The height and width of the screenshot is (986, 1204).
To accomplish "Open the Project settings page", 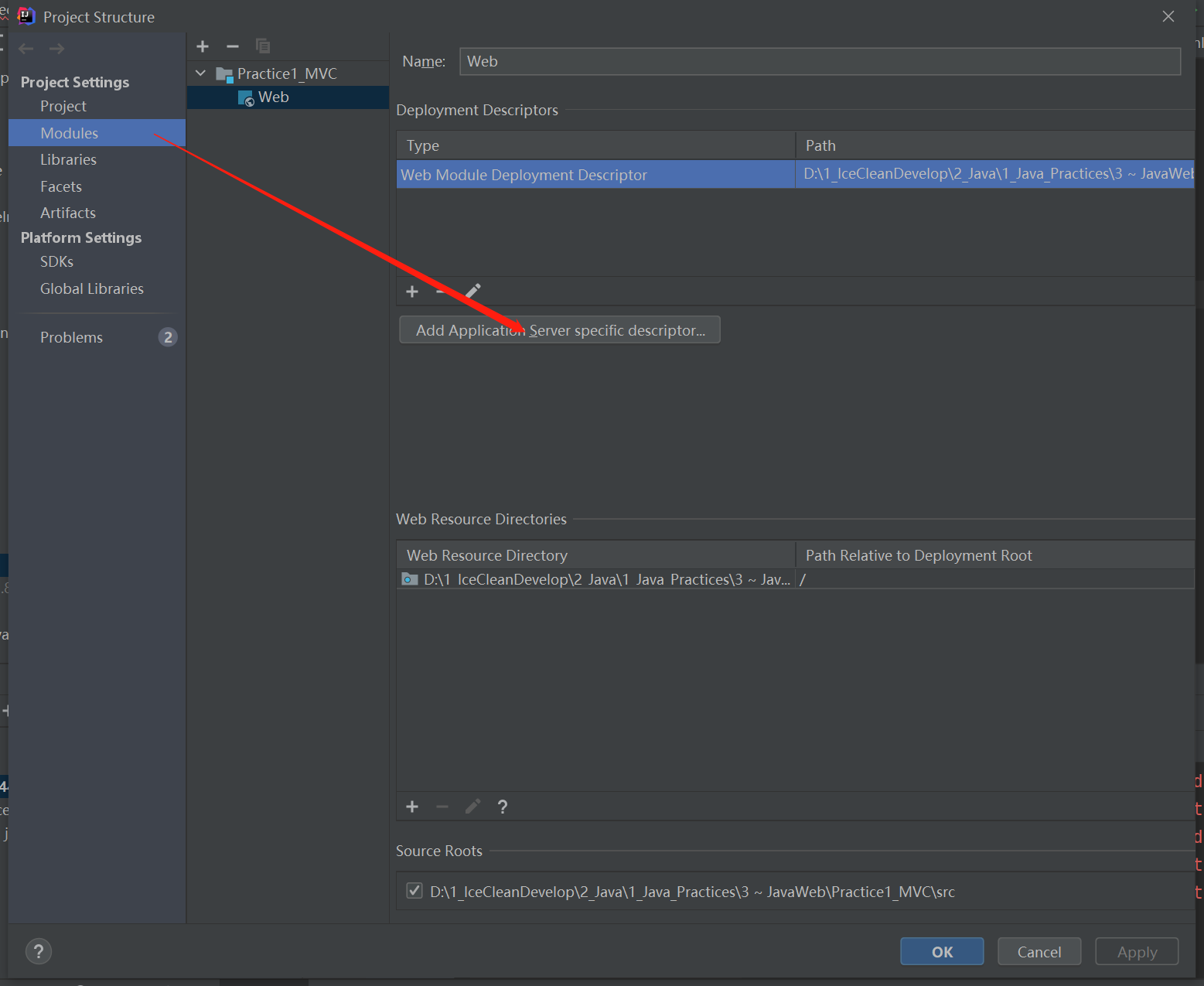I will (x=63, y=106).
